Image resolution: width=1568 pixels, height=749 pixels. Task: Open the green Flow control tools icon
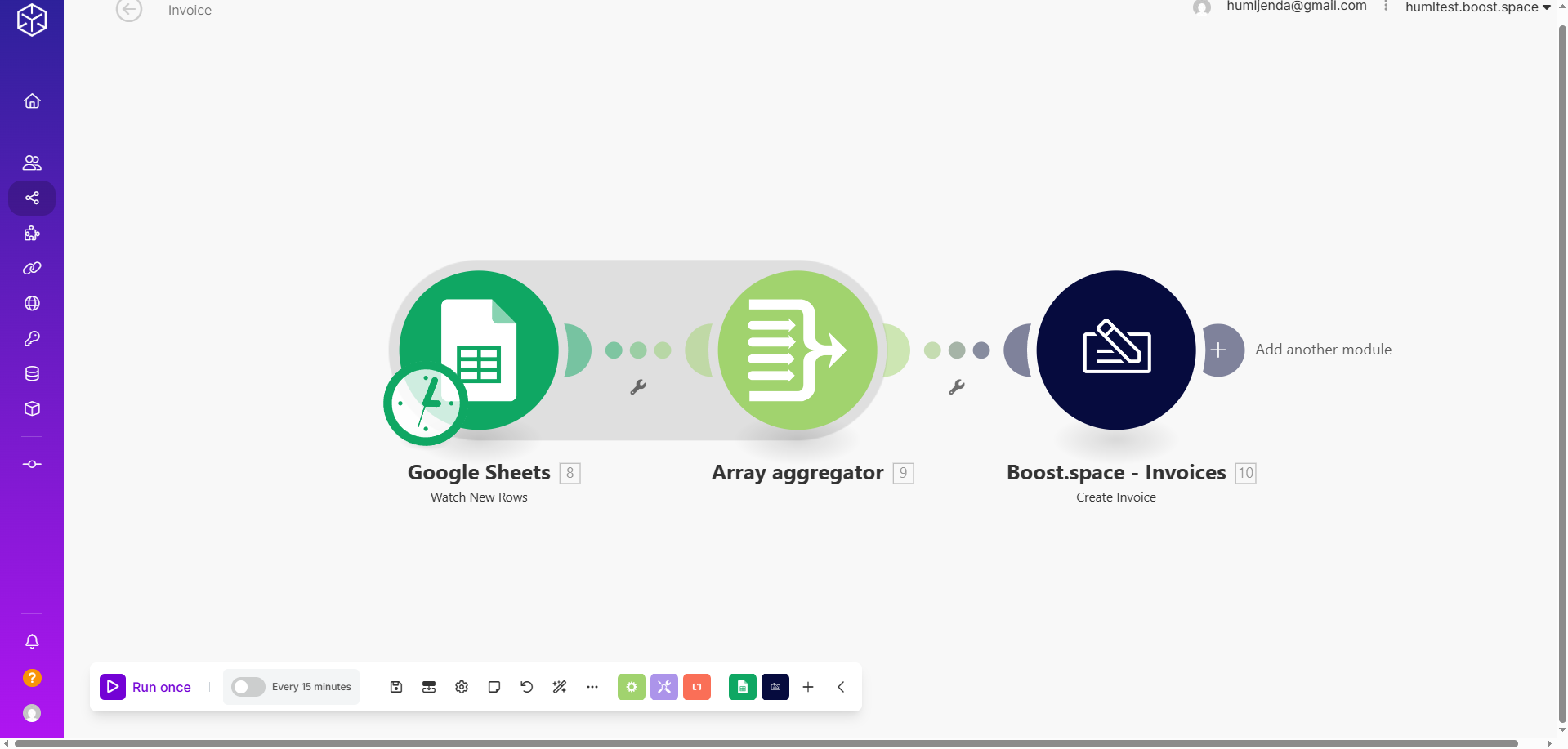(x=632, y=687)
